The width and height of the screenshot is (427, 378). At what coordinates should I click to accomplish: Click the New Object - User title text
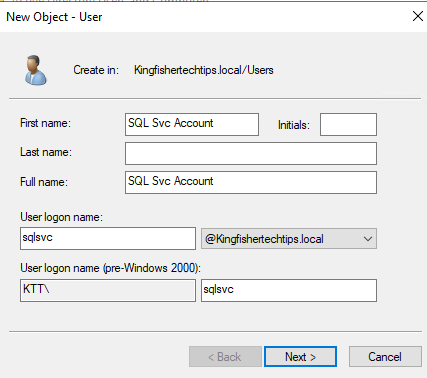54,17
